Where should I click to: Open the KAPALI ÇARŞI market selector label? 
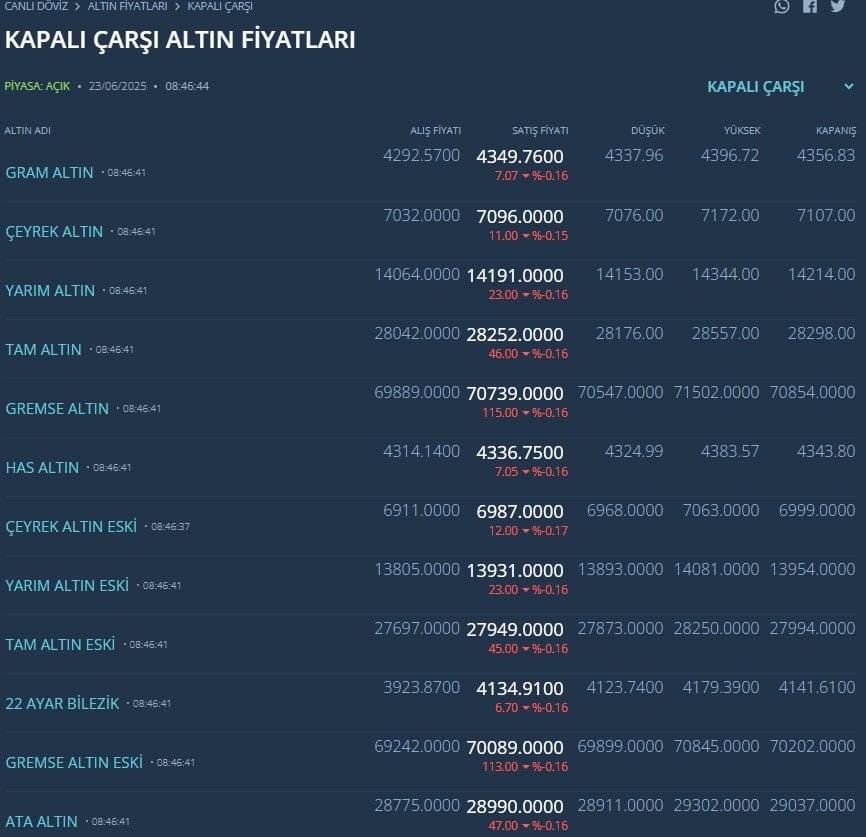756,87
